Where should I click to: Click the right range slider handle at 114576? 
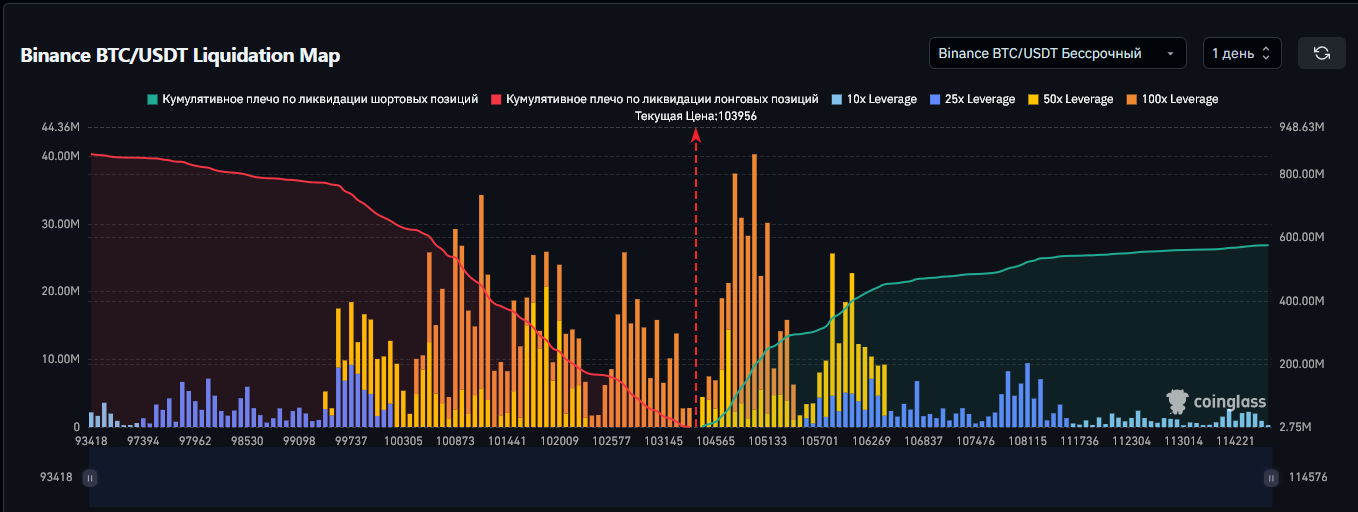pyautogui.click(x=1271, y=478)
